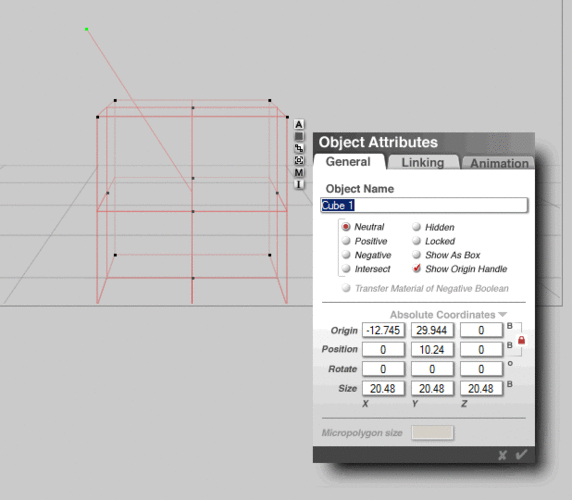Click the tracking target icon beside the cube
The height and width of the screenshot is (500, 572).
pos(299,160)
